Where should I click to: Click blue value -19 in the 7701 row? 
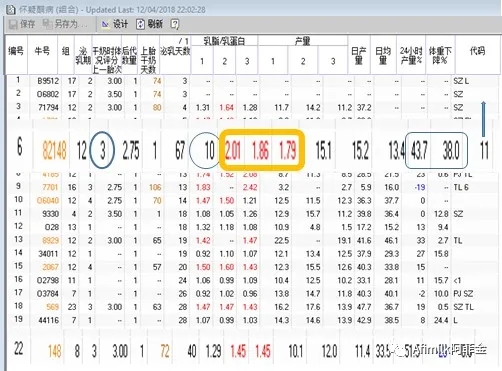point(420,187)
